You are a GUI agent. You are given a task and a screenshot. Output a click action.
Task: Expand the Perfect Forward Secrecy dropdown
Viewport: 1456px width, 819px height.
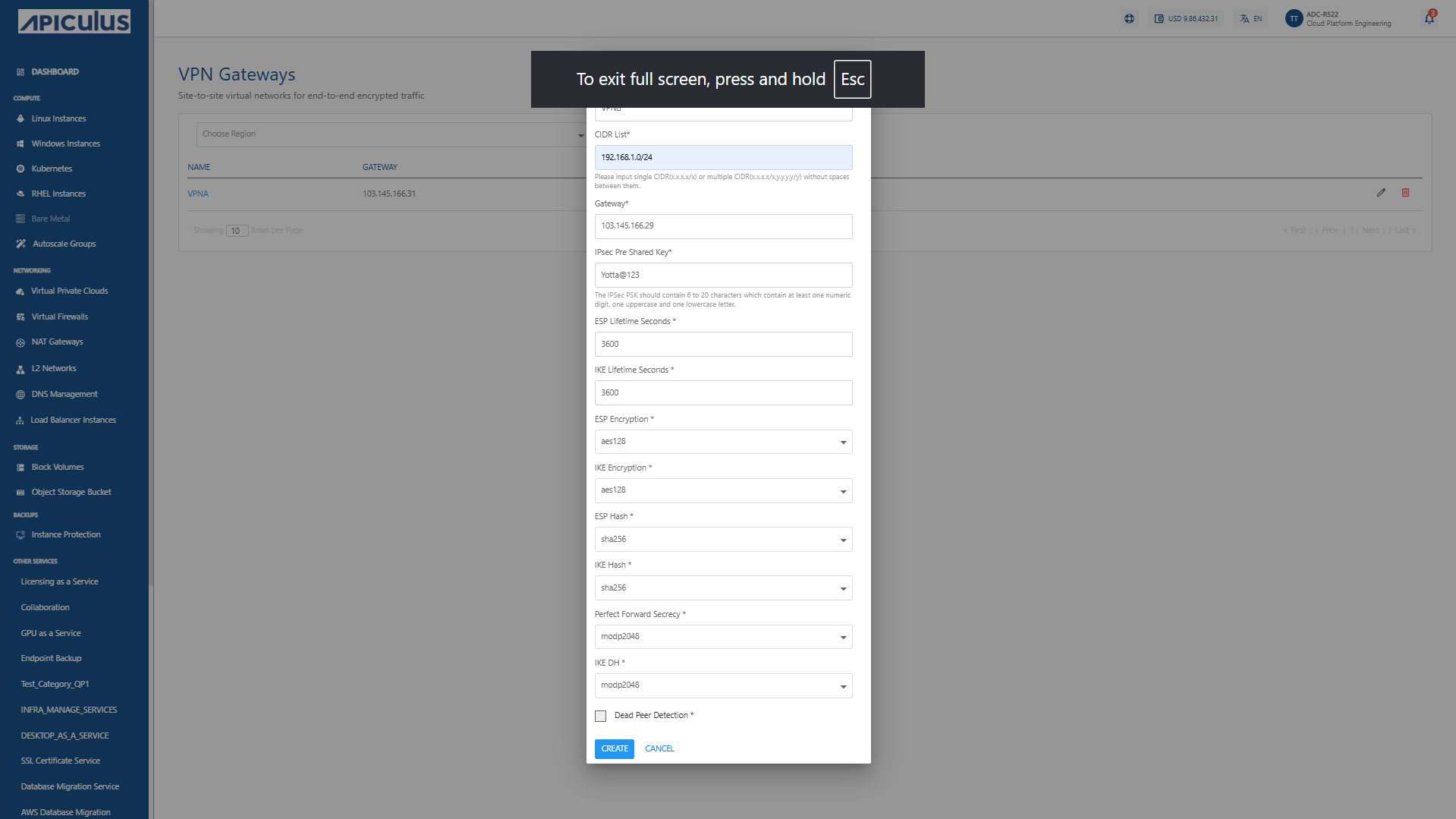click(x=723, y=637)
